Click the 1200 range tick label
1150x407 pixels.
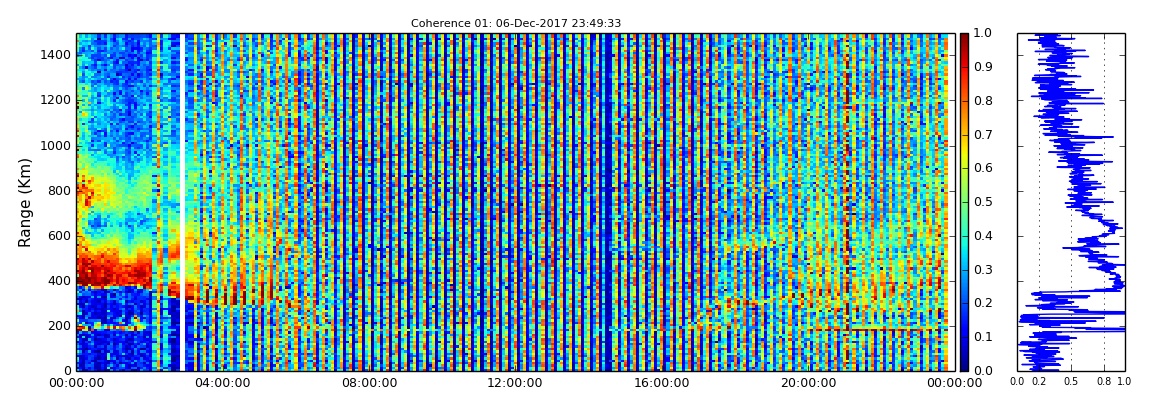54,100
